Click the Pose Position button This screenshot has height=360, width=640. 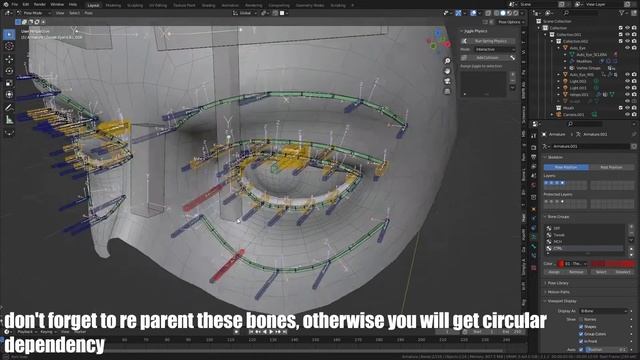[x=566, y=167]
